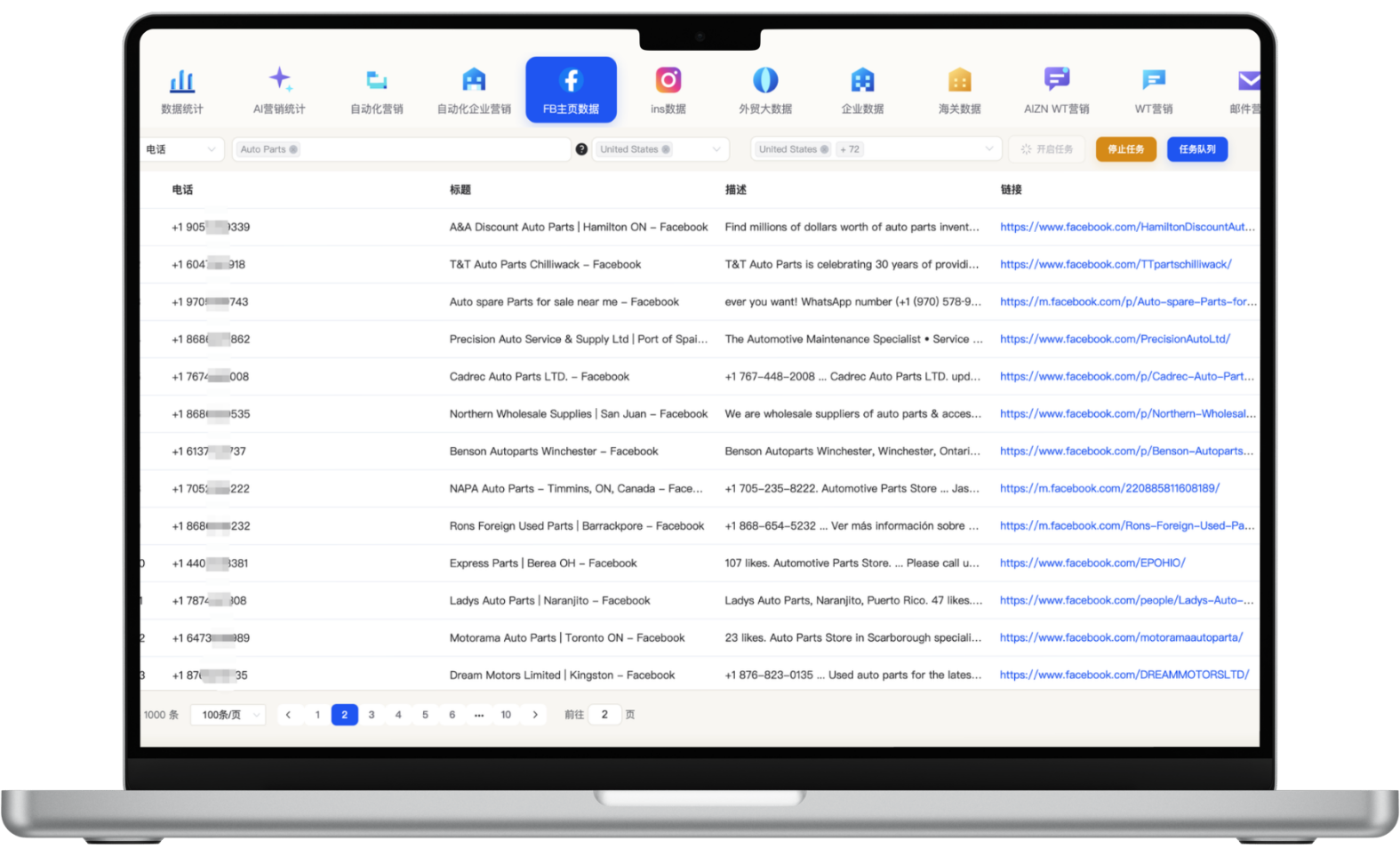Open the AIZN WT营销 chat icon
Viewport: 1400px width, 856px height.
1057,79
